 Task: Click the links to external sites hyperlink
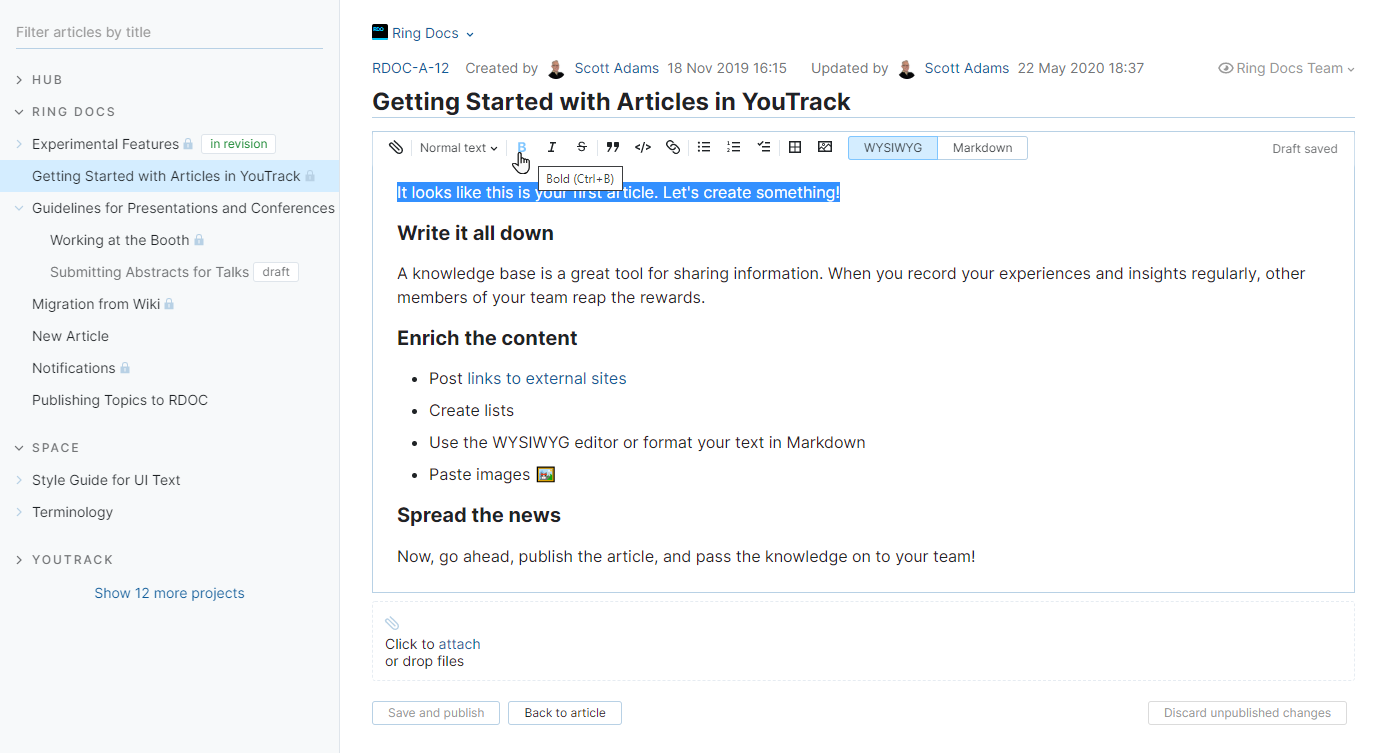pyautogui.click(x=547, y=379)
